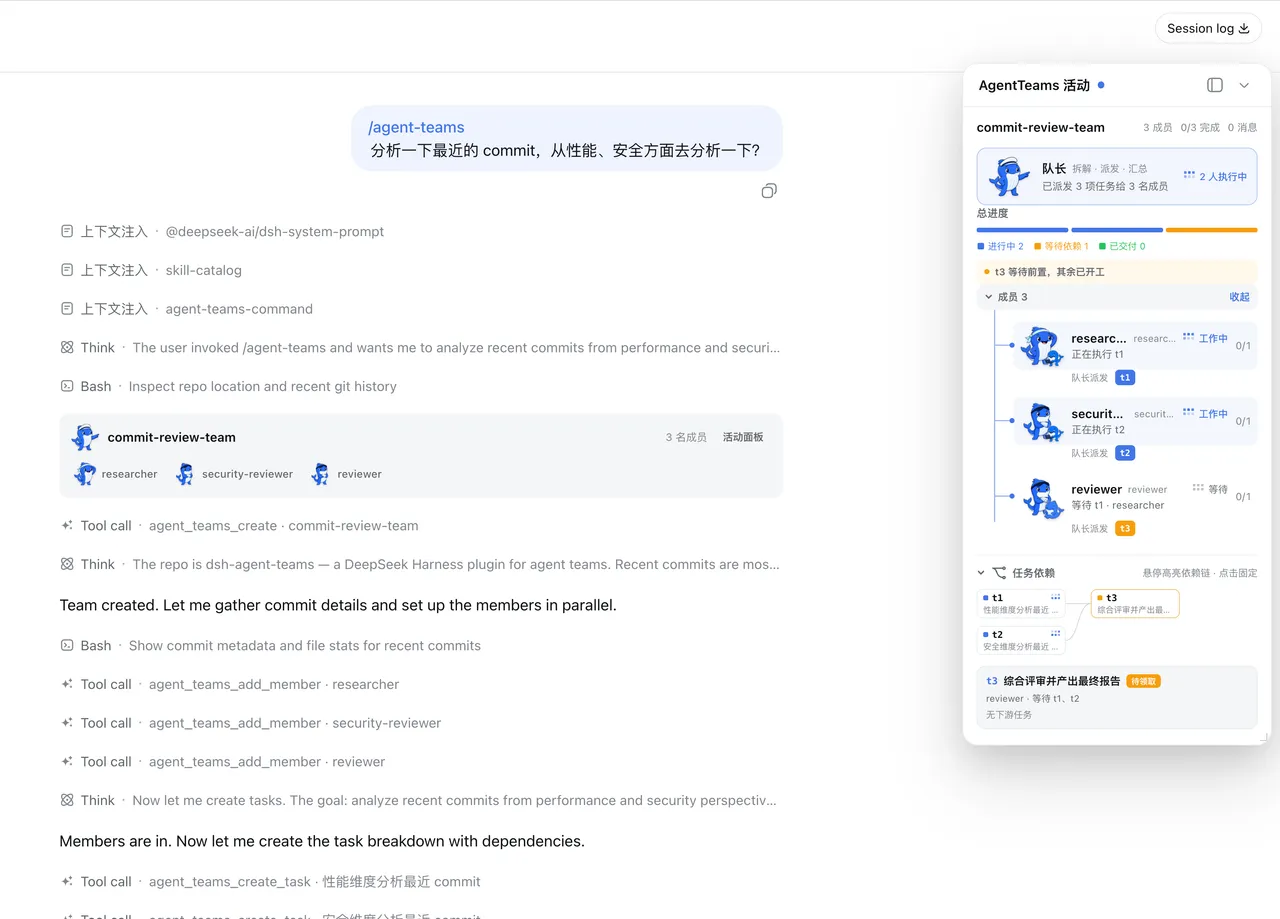This screenshot has width=1280, height=919.
Task: Collapse the 任务依赖 section chevron
Action: click(x=981, y=573)
